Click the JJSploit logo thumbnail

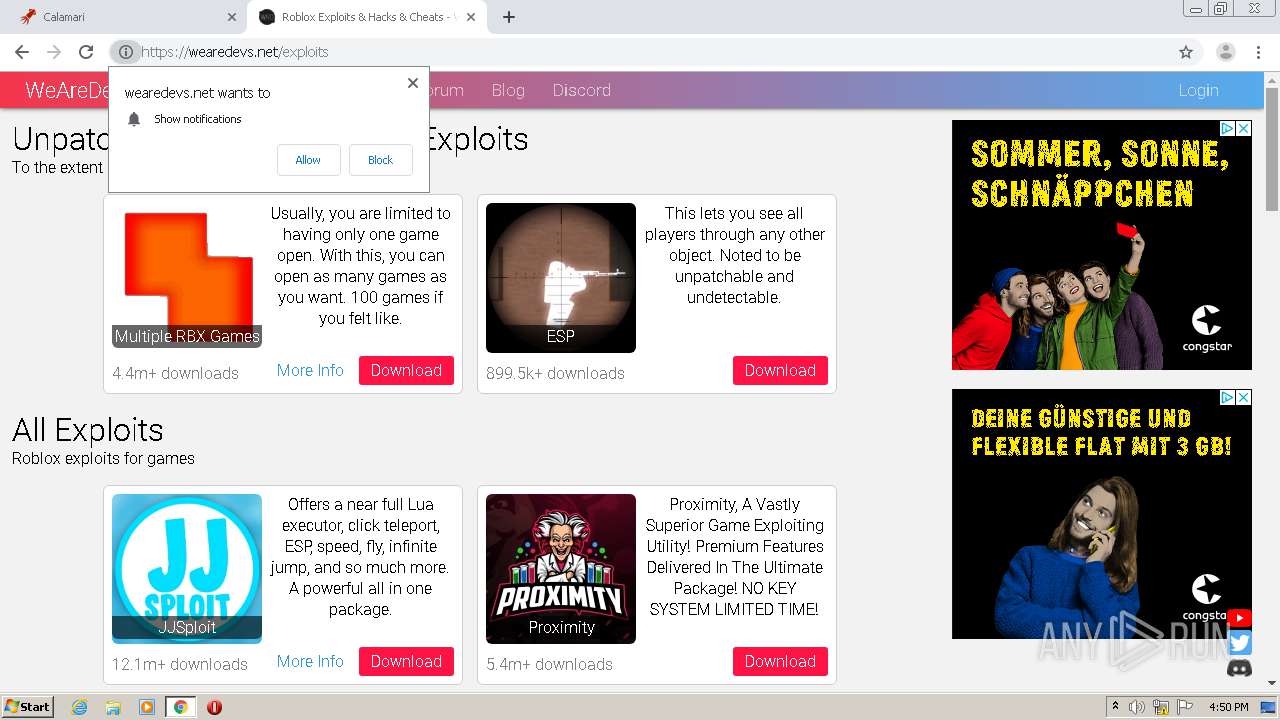187,567
